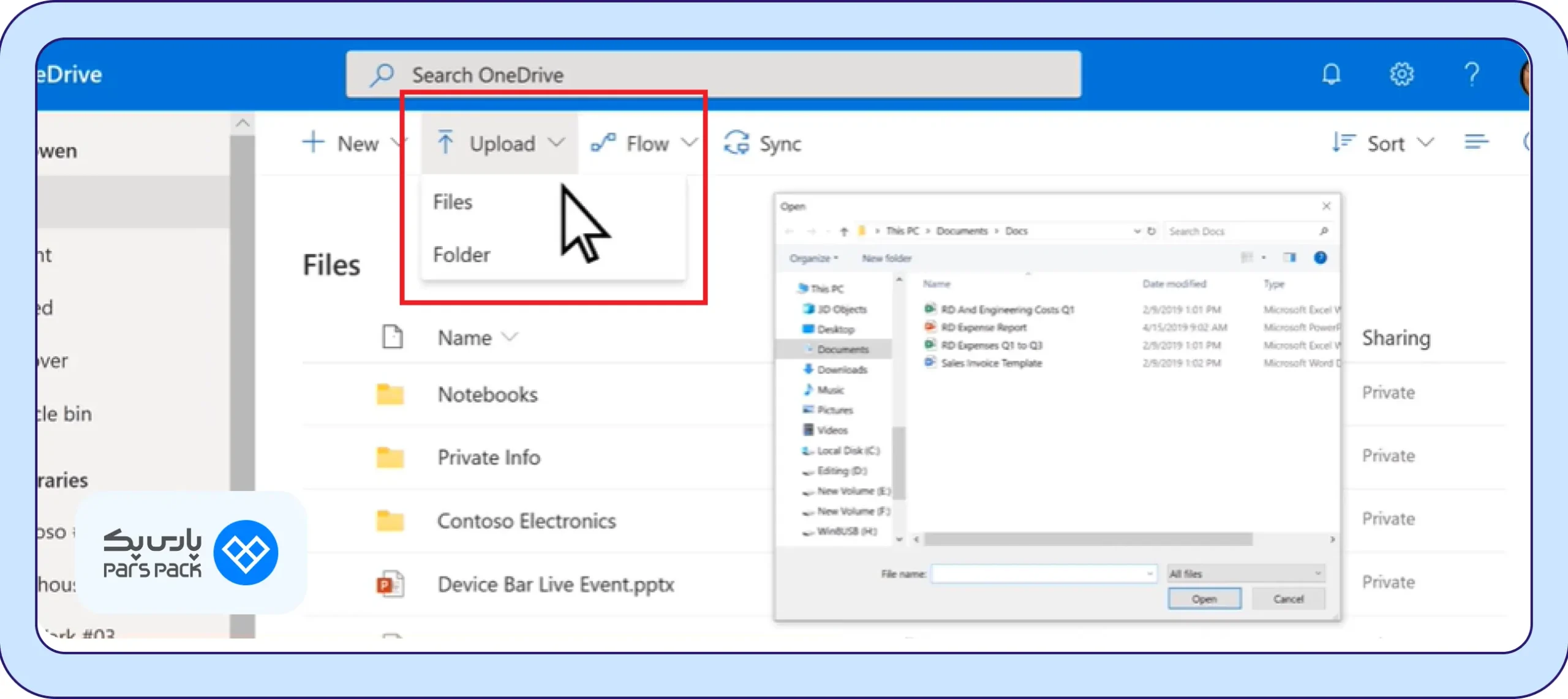Go up one folder in Open dialog

point(844,231)
